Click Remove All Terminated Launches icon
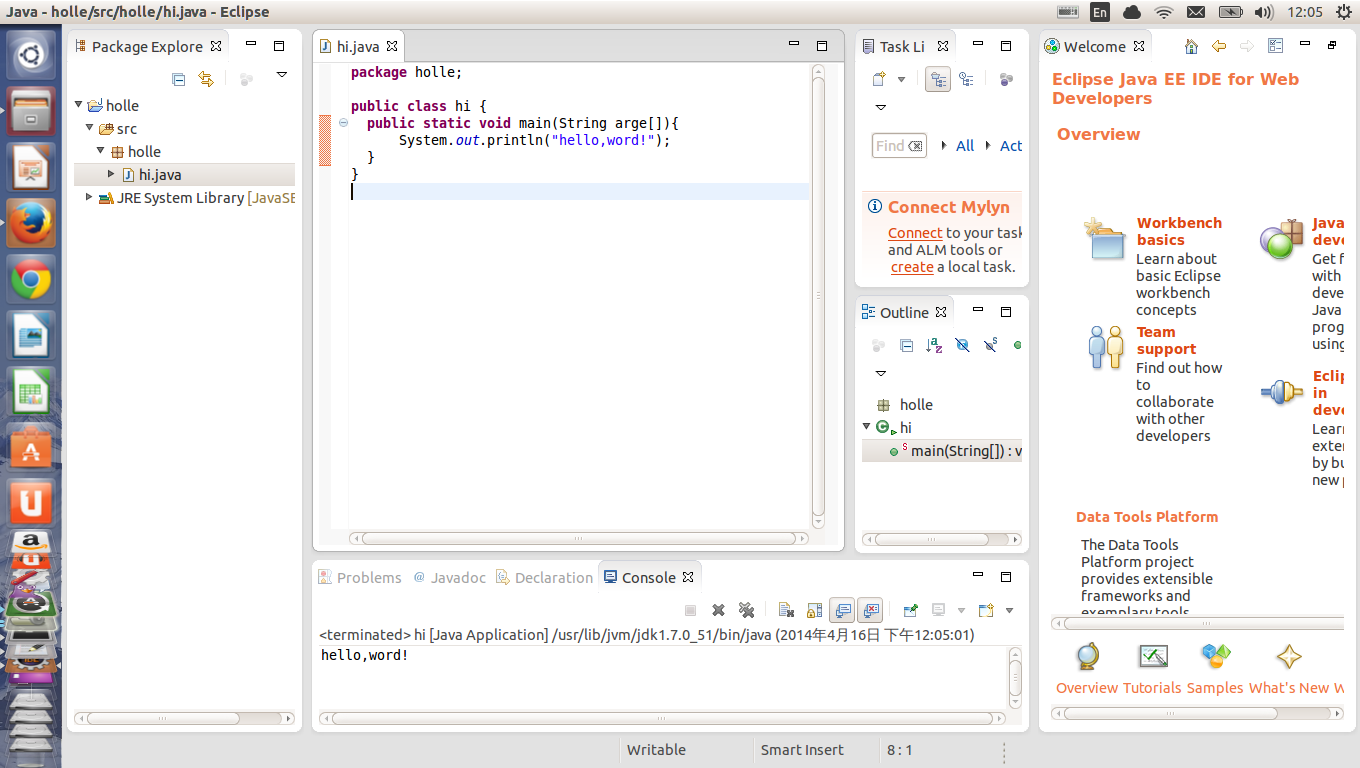1360x768 pixels. coord(746,610)
